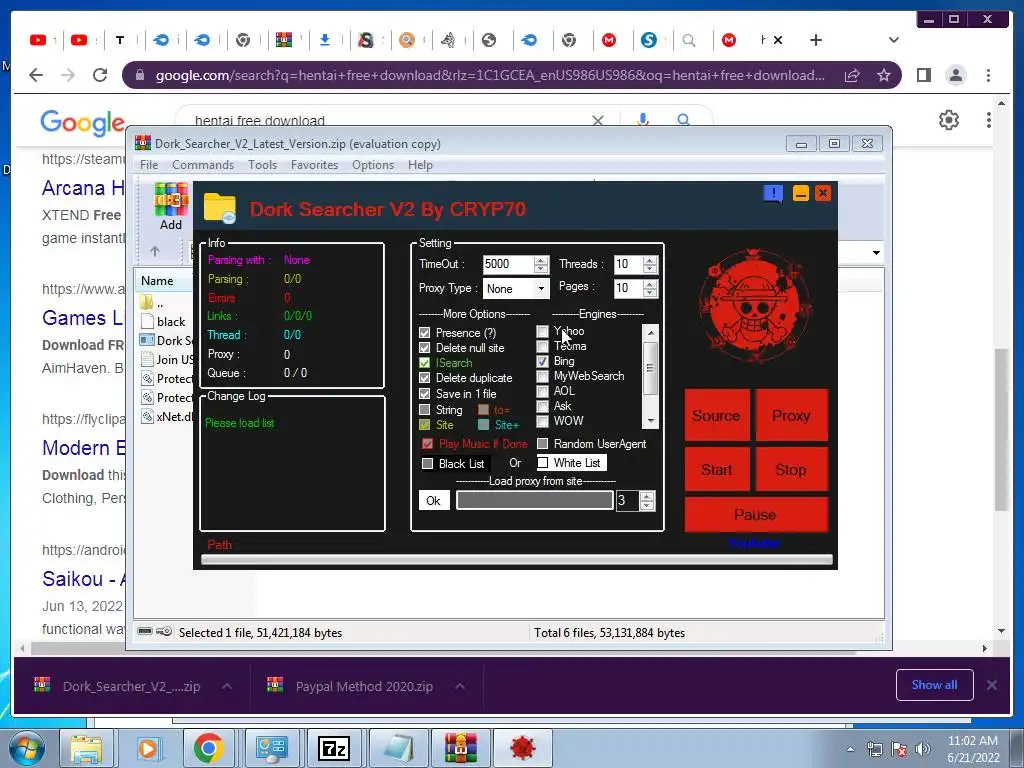Image resolution: width=1024 pixels, height=768 pixels.
Task: Open the Chrome profile avatar
Action: pyautogui.click(x=956, y=75)
